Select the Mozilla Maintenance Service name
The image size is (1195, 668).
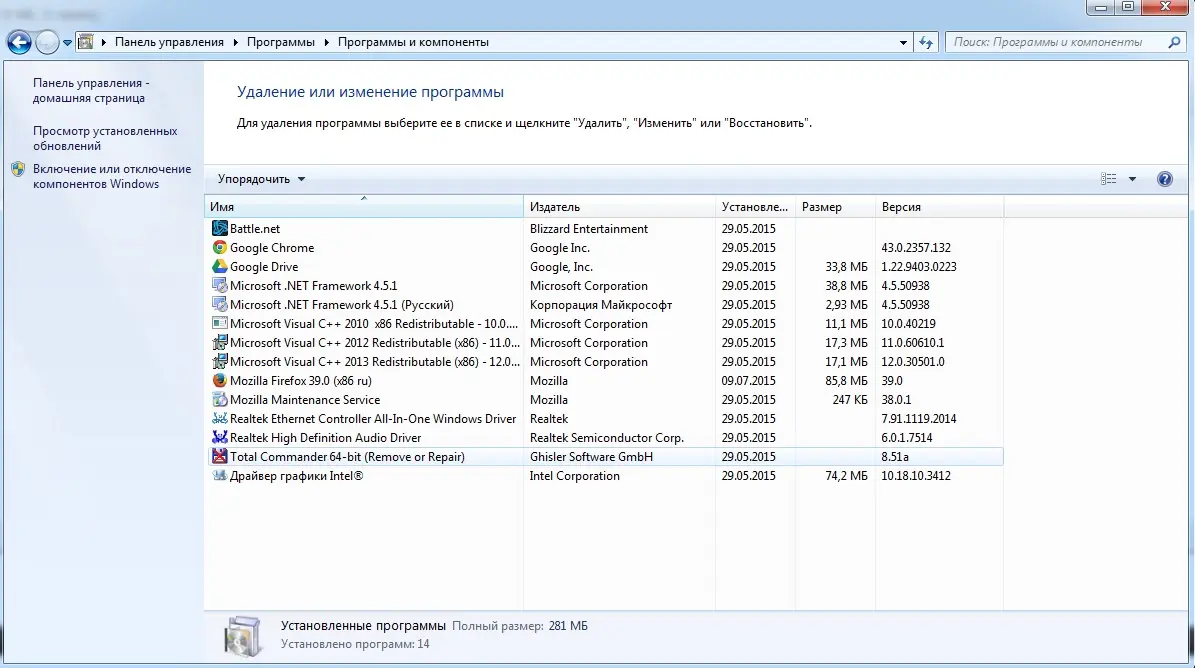tap(305, 400)
